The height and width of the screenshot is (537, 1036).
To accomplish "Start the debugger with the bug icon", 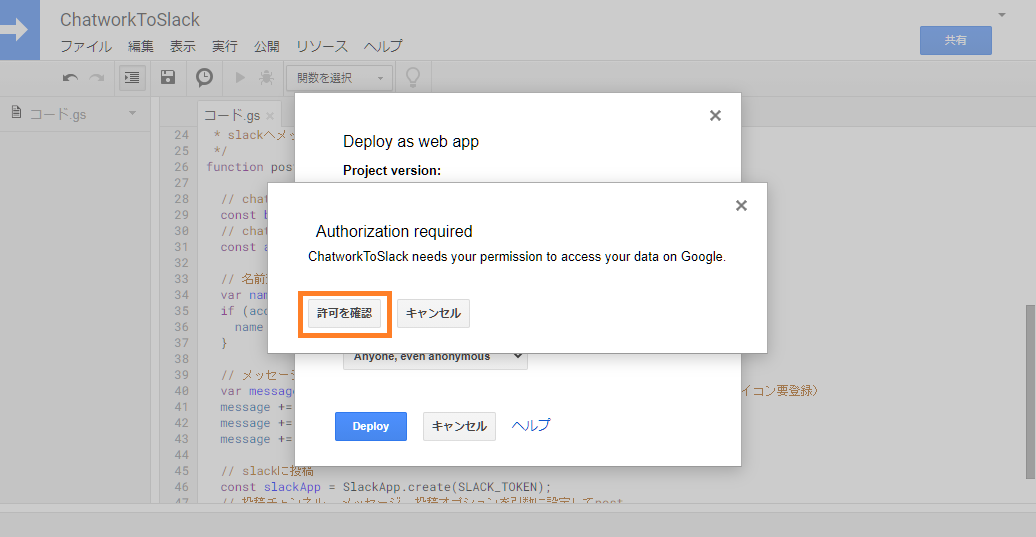I will click(x=266, y=77).
